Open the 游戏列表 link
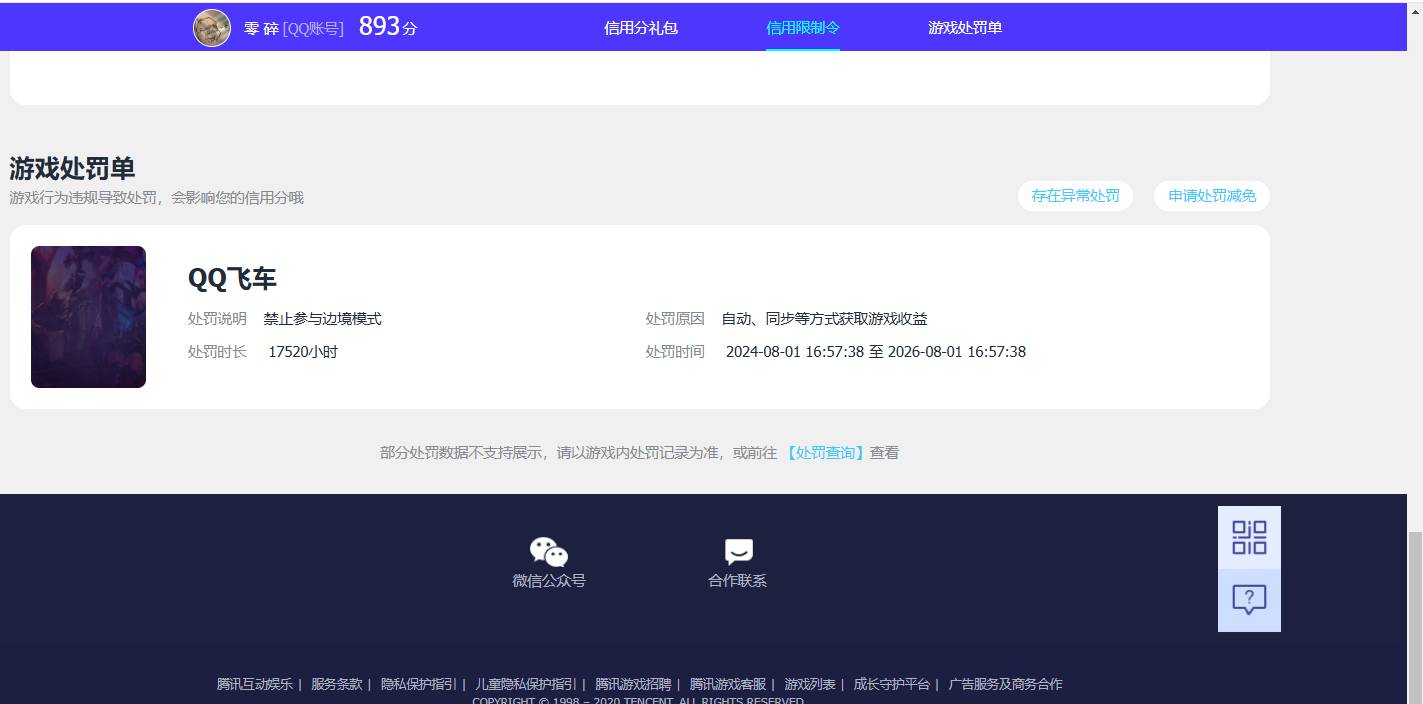Image resolution: width=1423 pixels, height=704 pixels. click(x=810, y=683)
